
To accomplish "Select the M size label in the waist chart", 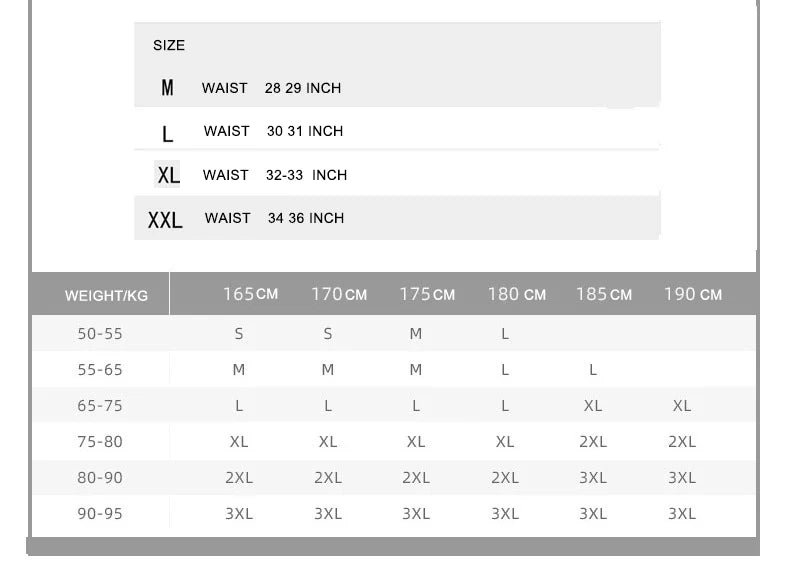I will (x=167, y=88).
